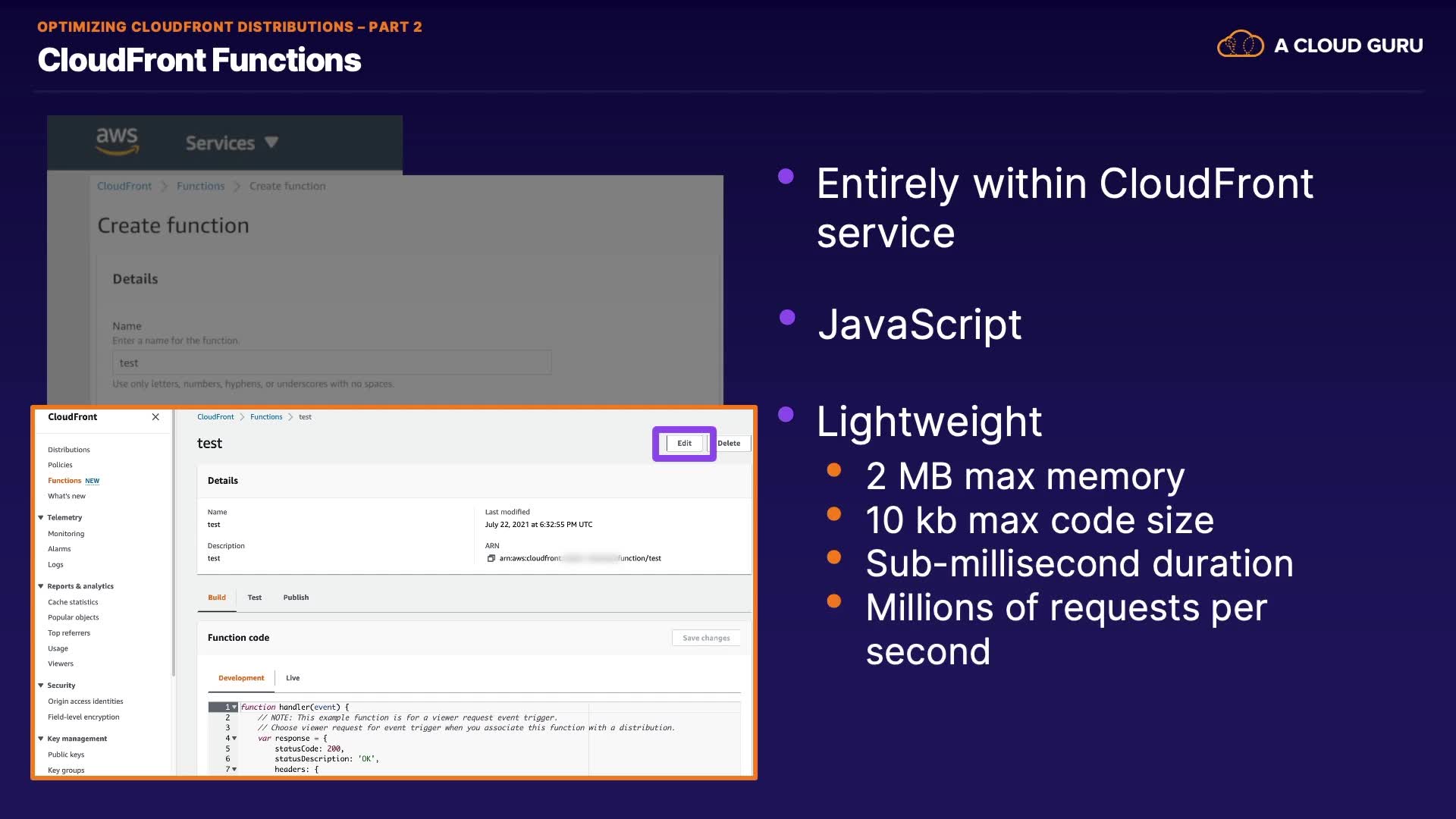Open Distributions in the sidebar
The height and width of the screenshot is (819, 1456).
point(68,450)
